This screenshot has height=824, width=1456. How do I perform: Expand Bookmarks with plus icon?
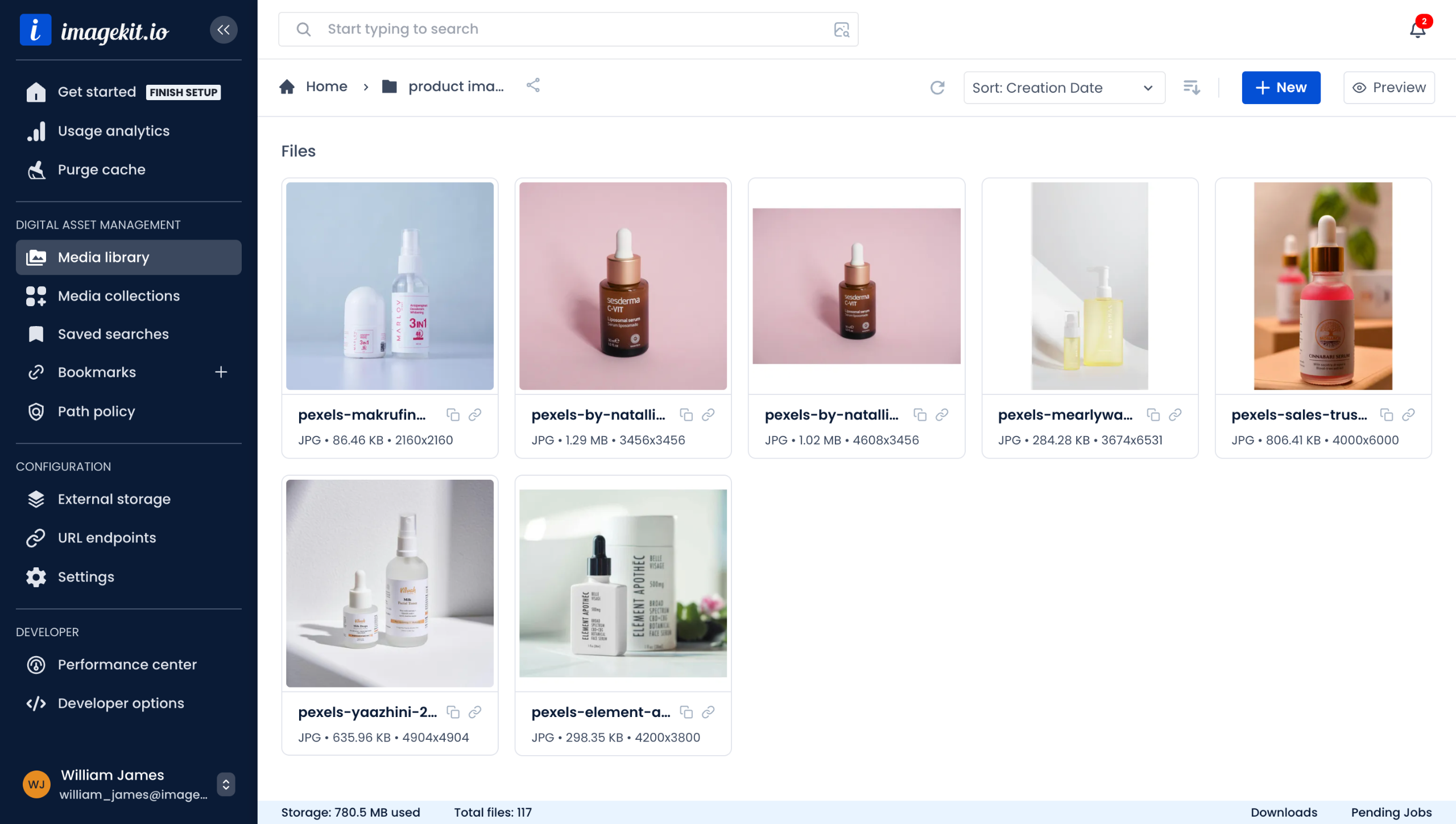[221, 372]
